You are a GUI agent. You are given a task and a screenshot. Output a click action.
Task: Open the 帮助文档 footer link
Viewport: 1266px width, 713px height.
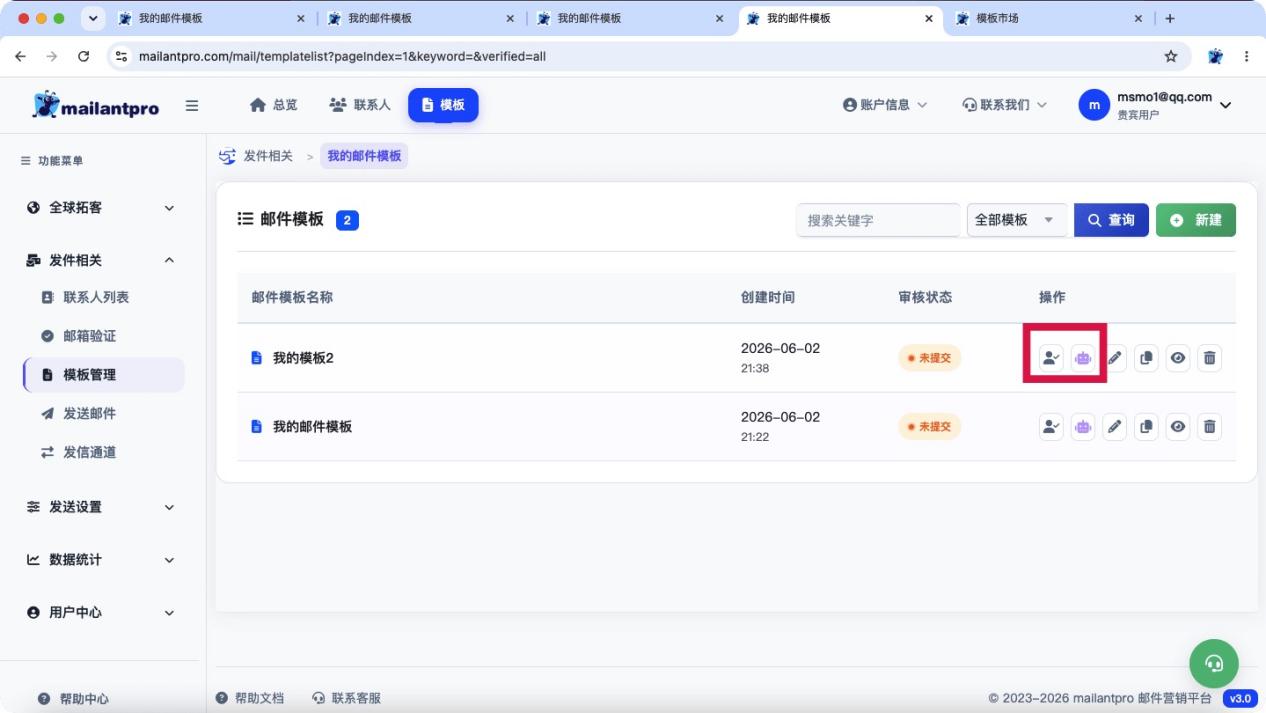tap(251, 698)
